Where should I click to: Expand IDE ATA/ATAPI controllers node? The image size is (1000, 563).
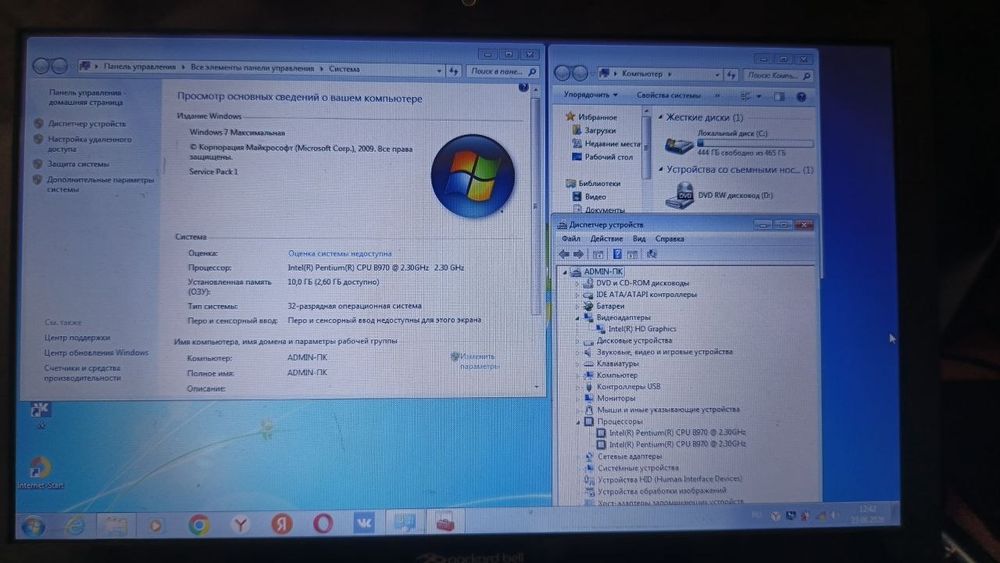tap(578, 295)
